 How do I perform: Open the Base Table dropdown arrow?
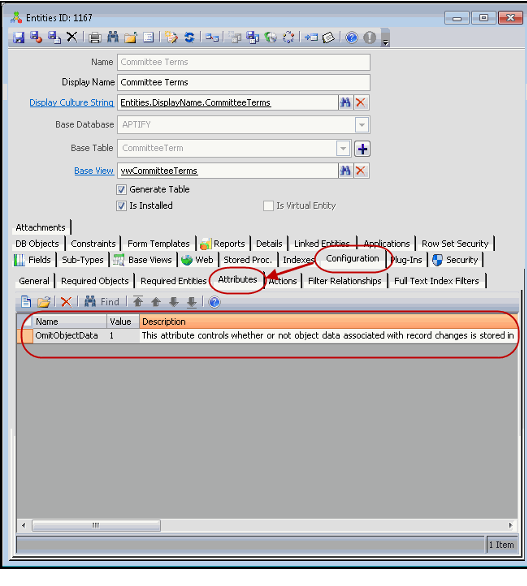(x=343, y=148)
